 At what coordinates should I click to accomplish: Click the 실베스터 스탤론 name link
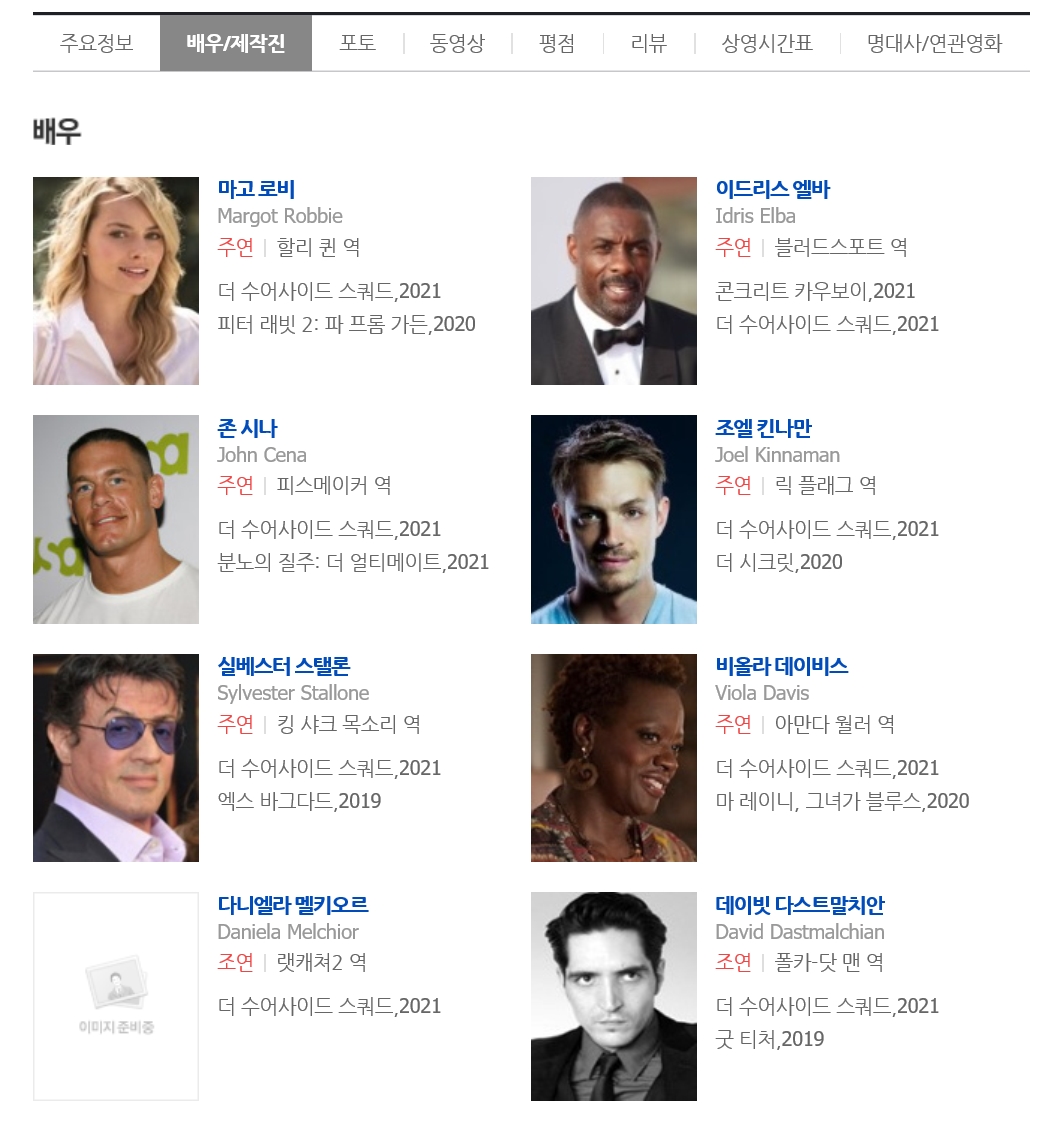coord(284,666)
